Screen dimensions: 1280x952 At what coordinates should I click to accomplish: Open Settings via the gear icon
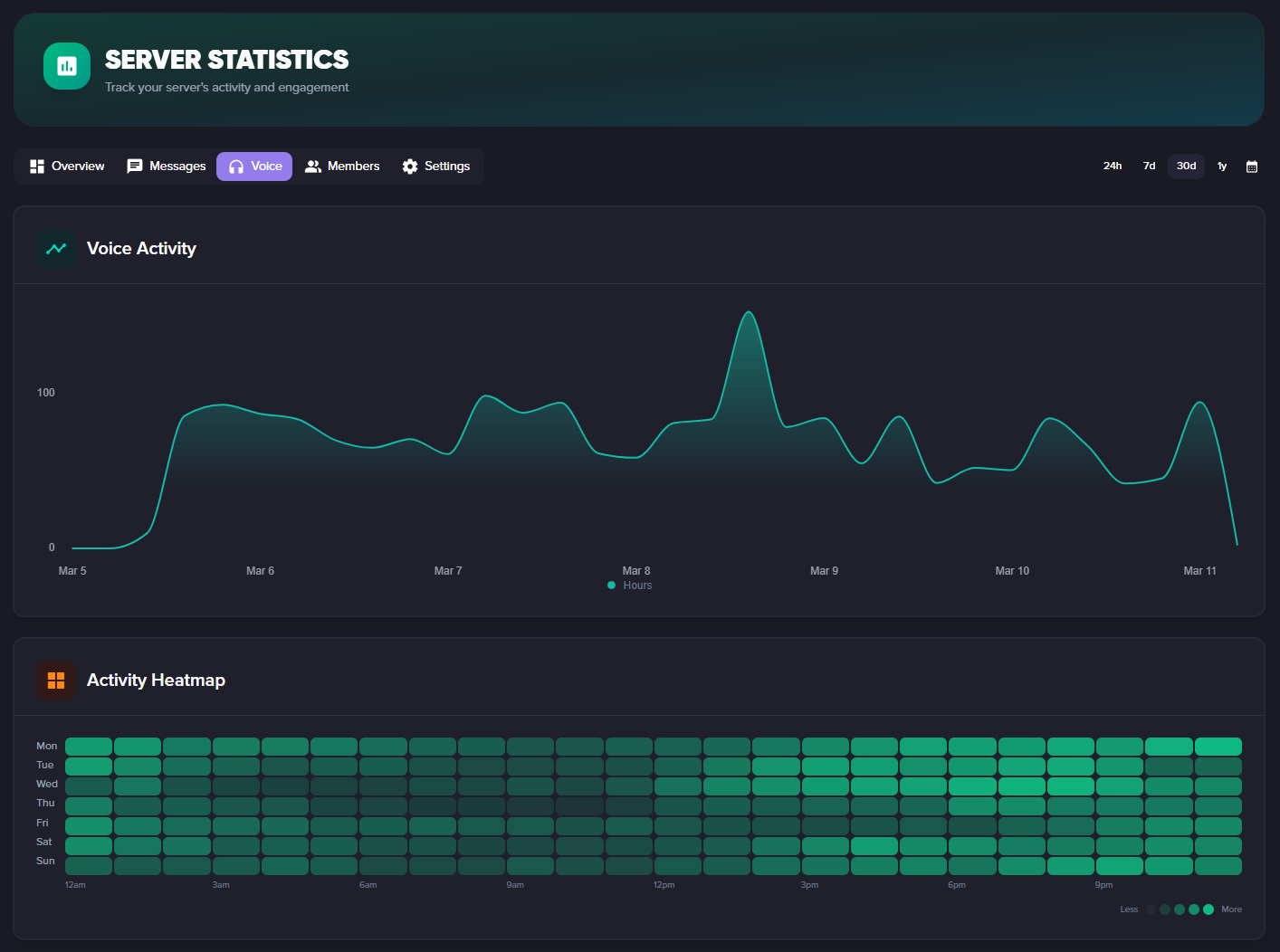tap(410, 166)
